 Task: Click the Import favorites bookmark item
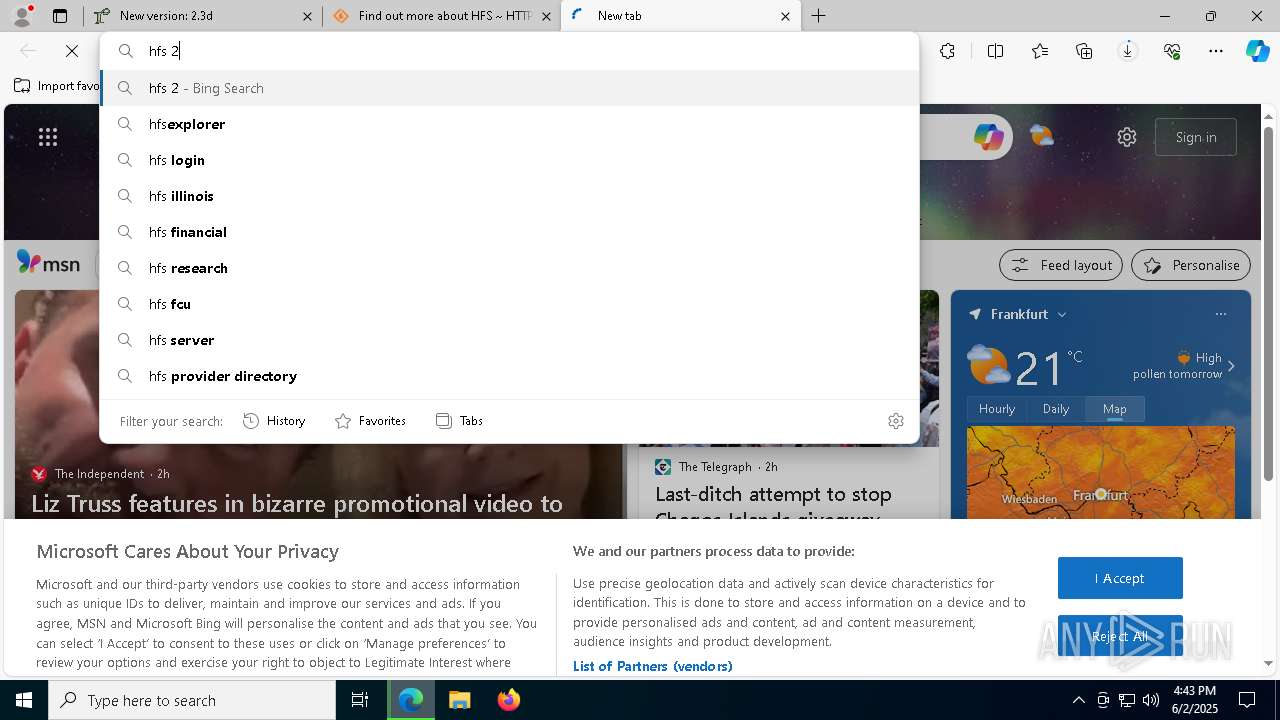[x=58, y=86]
